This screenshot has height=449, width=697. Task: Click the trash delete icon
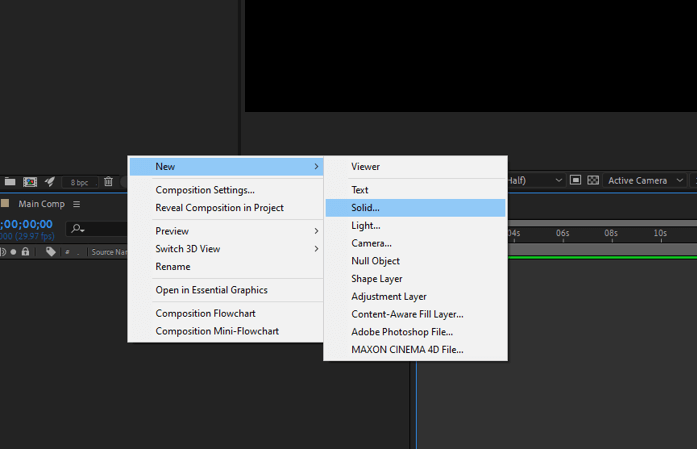click(108, 181)
